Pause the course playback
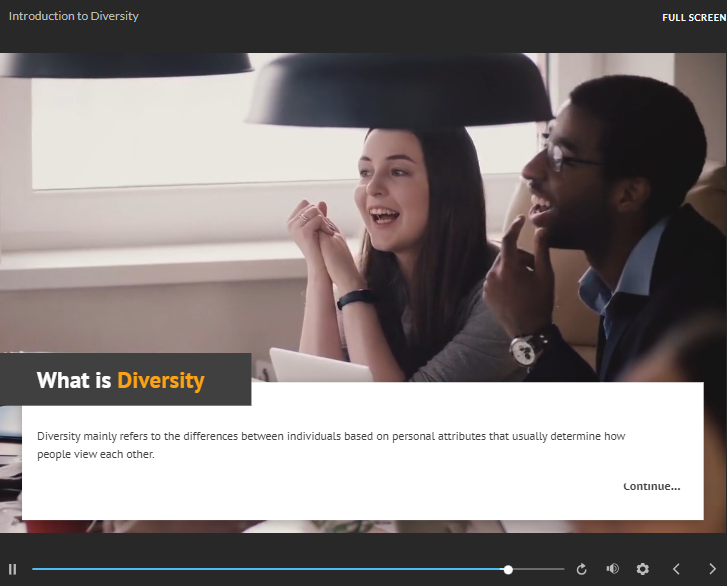Viewport: 727px width, 586px height. click(13, 569)
